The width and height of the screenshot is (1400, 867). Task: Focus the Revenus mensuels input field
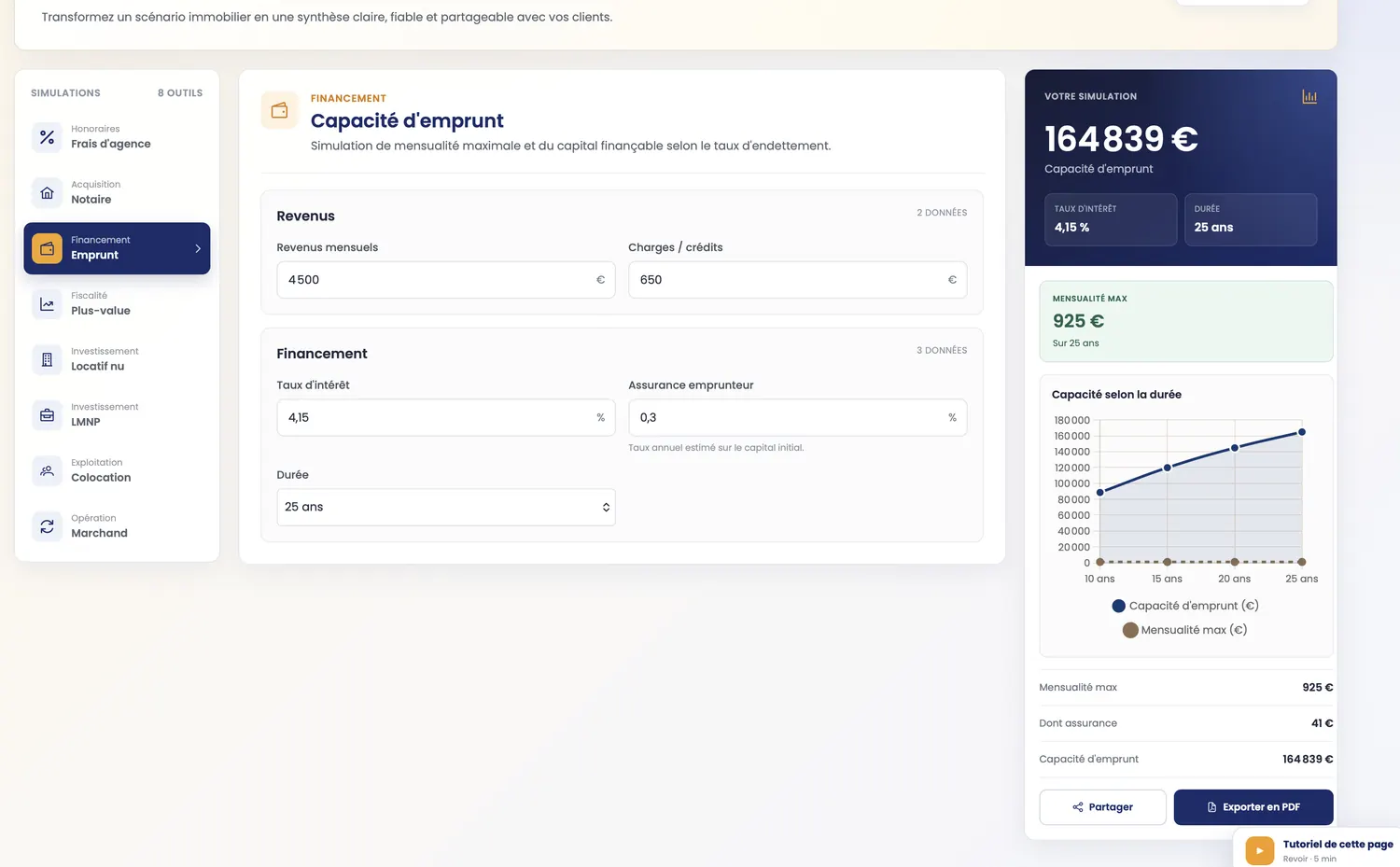(446, 280)
